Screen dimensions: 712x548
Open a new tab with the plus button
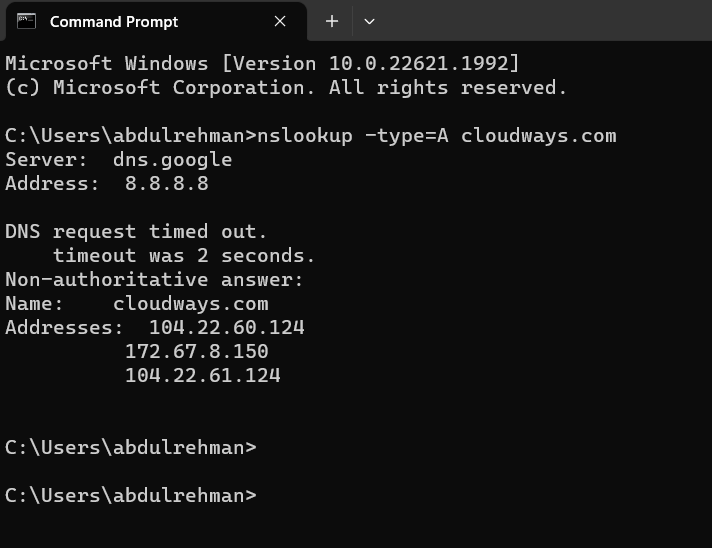click(332, 21)
